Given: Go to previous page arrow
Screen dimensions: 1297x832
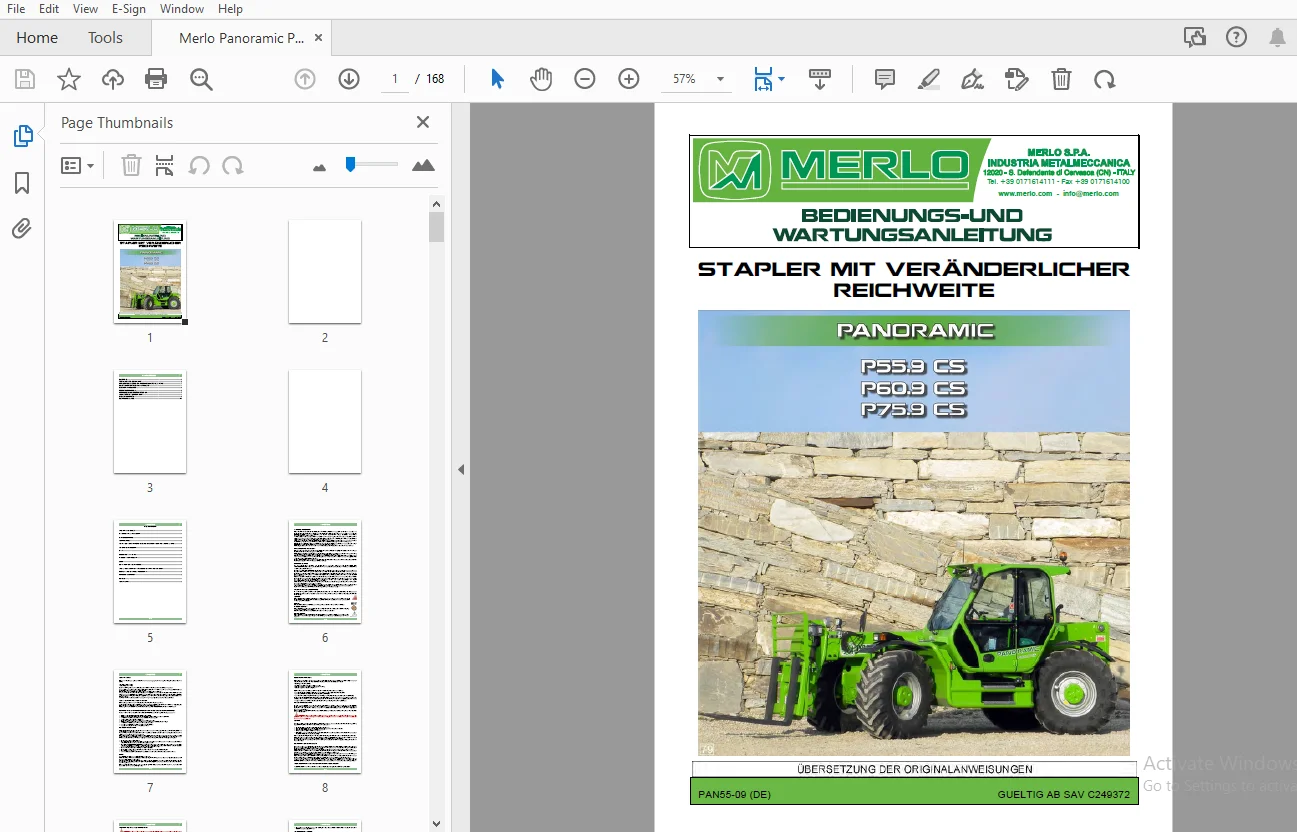Looking at the screenshot, I should pyautogui.click(x=305, y=79).
